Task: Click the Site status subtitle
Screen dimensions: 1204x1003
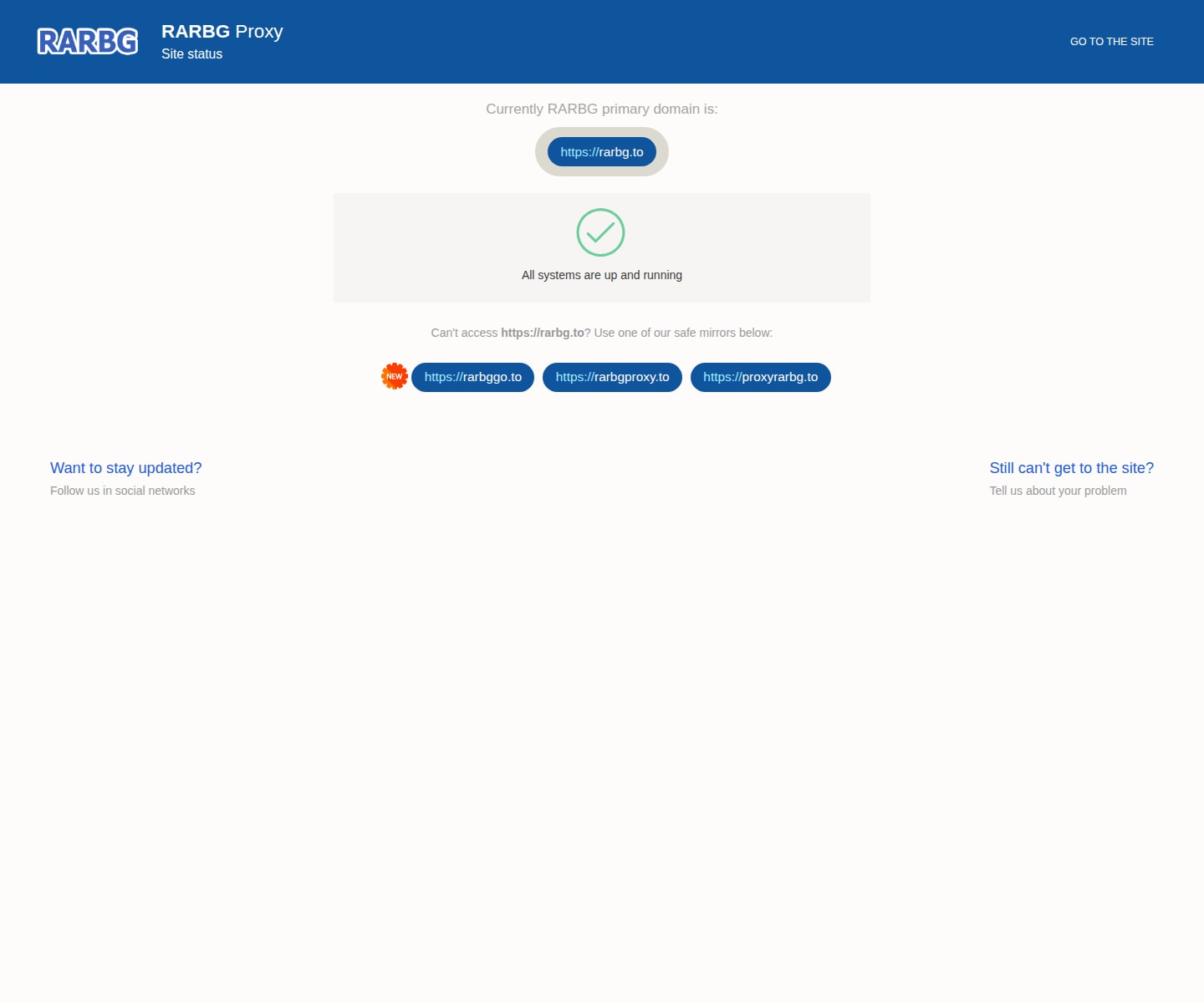Action: point(191,53)
